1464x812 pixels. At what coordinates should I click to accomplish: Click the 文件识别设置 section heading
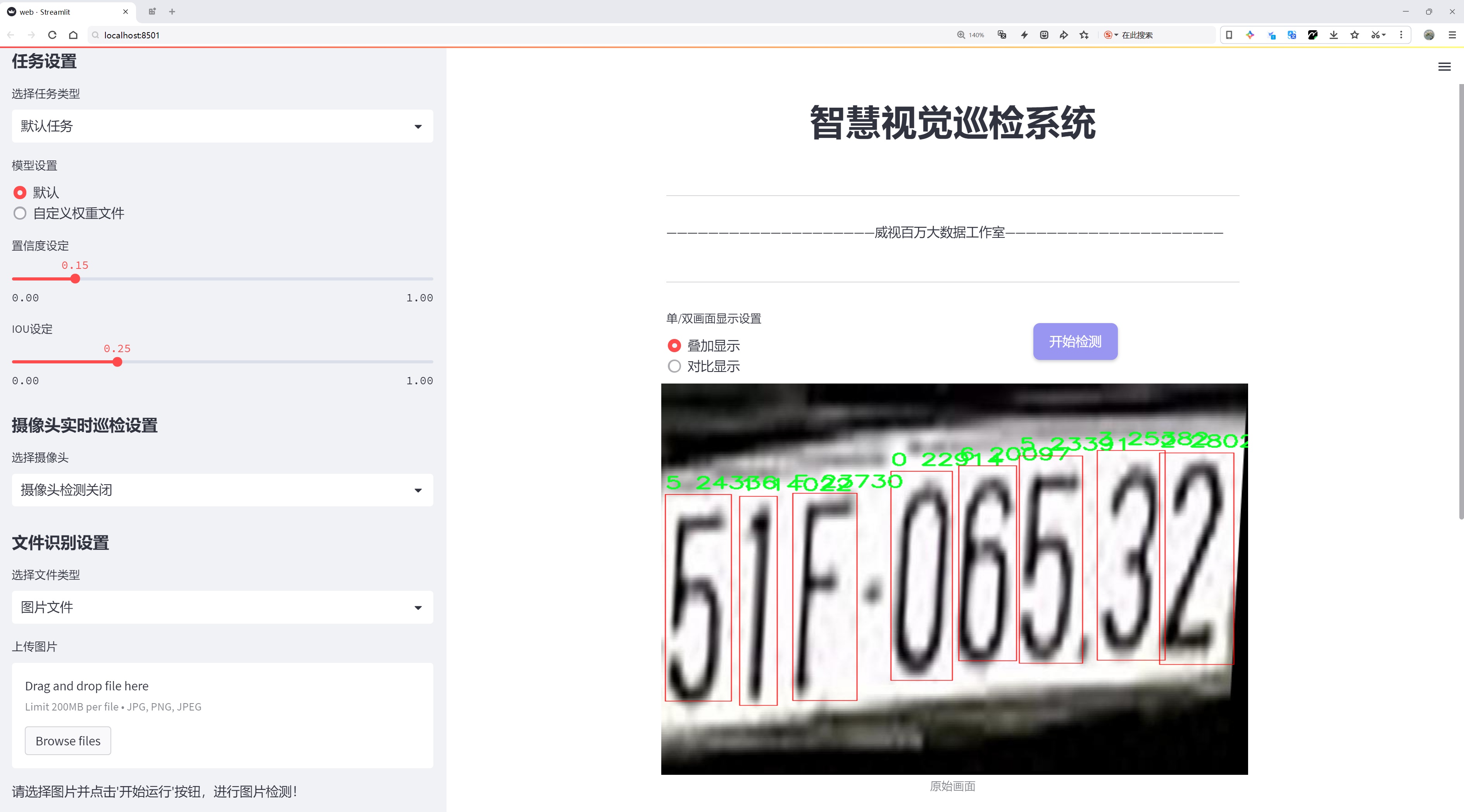click(x=60, y=543)
